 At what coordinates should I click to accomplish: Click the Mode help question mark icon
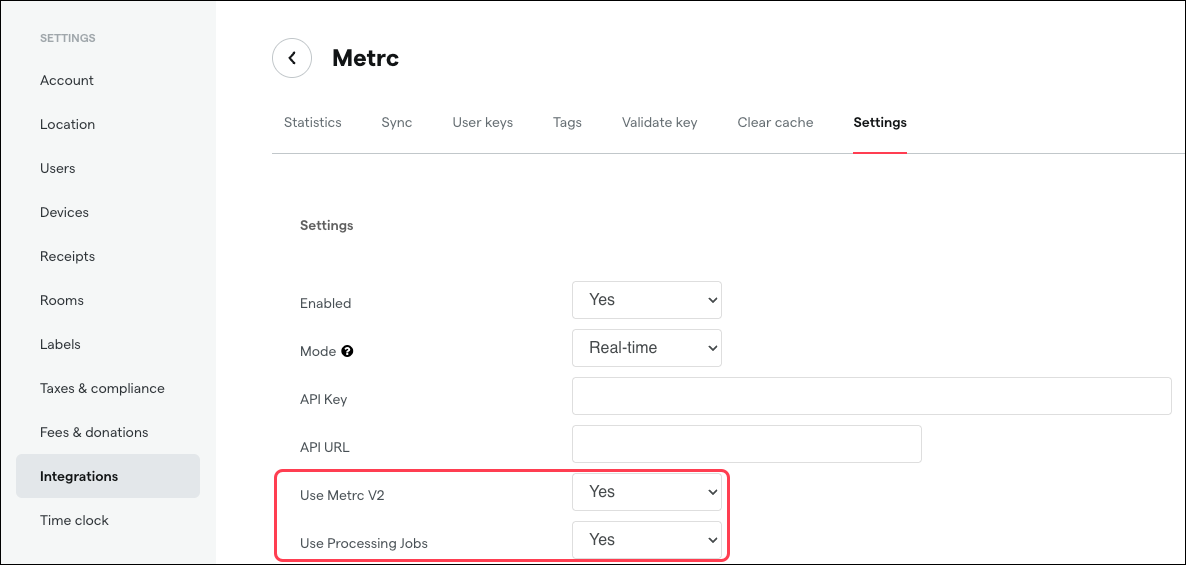(x=347, y=351)
